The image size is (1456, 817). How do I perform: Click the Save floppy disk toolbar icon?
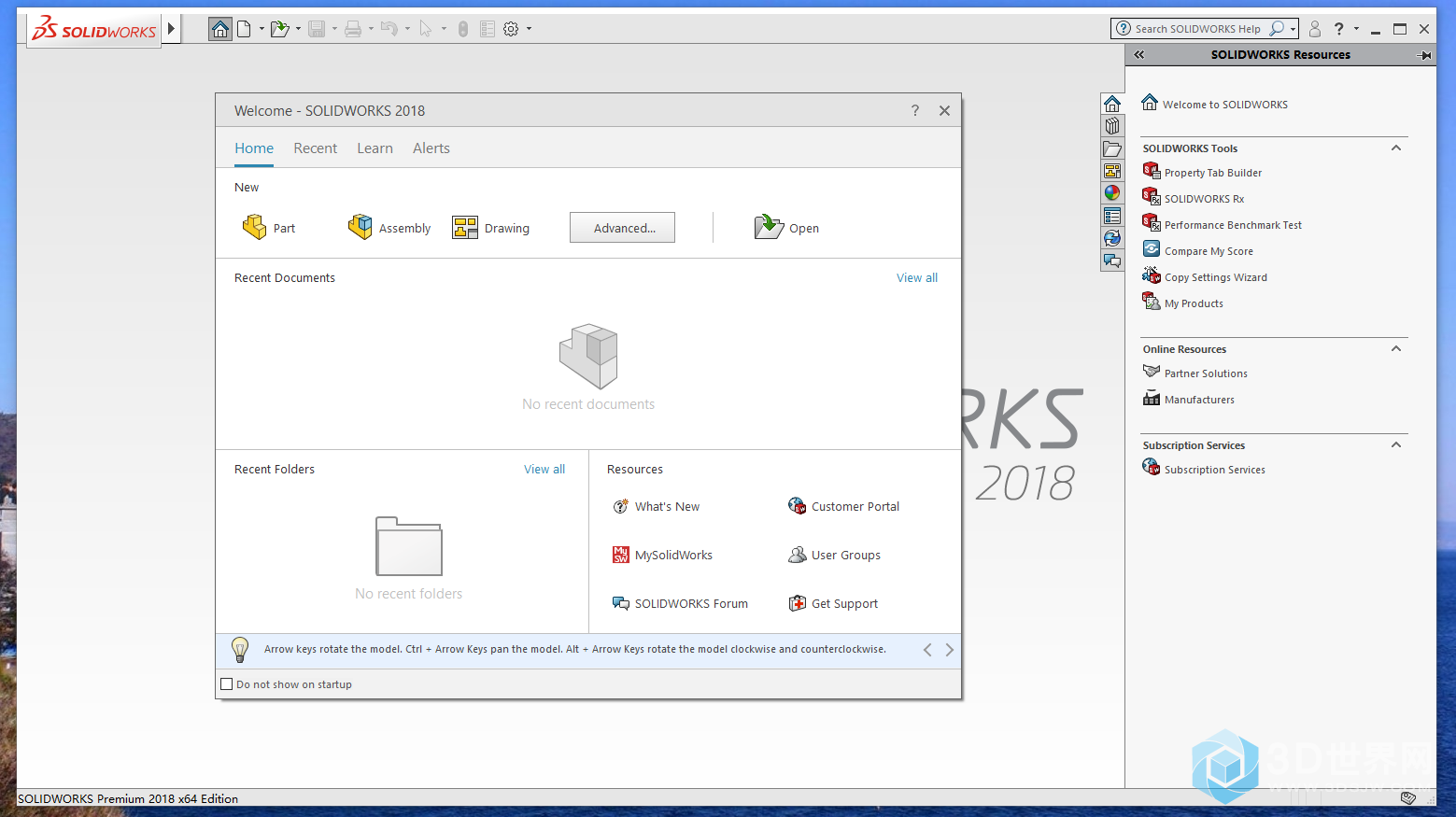pyautogui.click(x=318, y=29)
